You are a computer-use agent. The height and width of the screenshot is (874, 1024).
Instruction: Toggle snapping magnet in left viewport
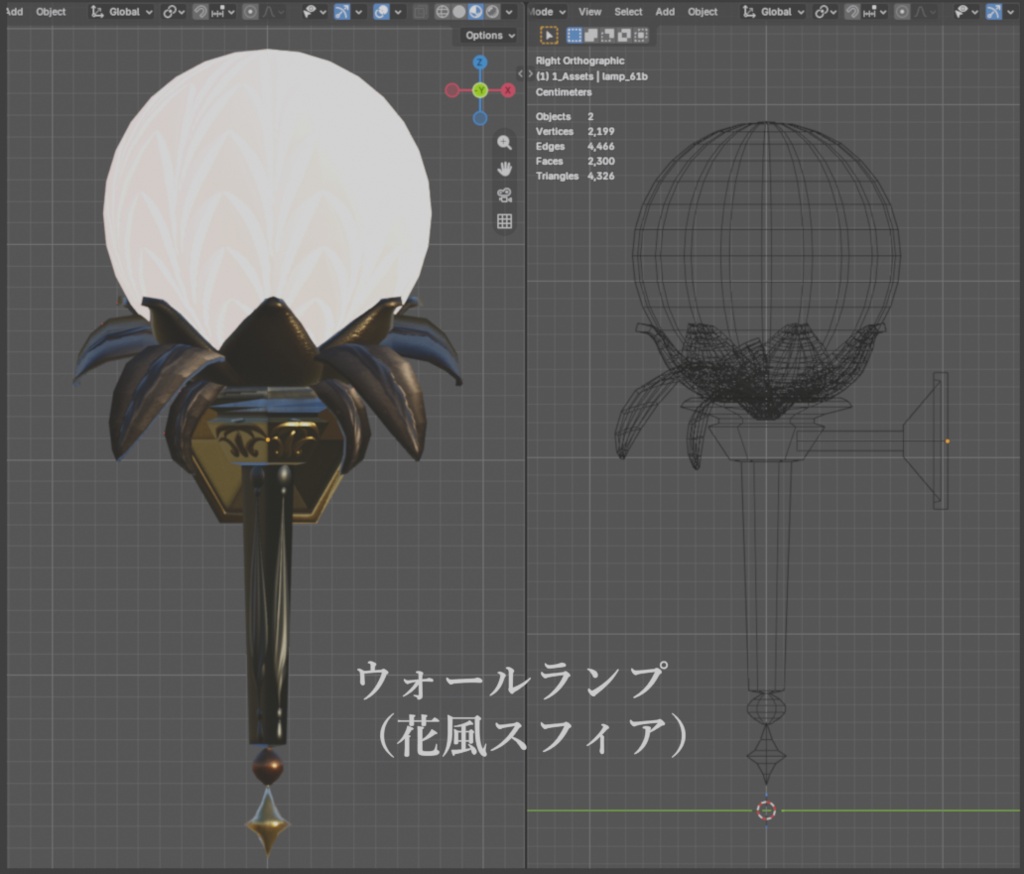pyautogui.click(x=200, y=12)
